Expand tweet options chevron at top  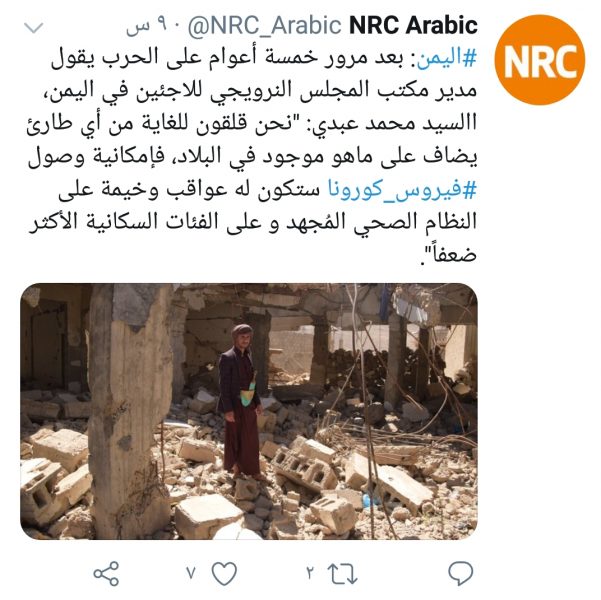34,28
